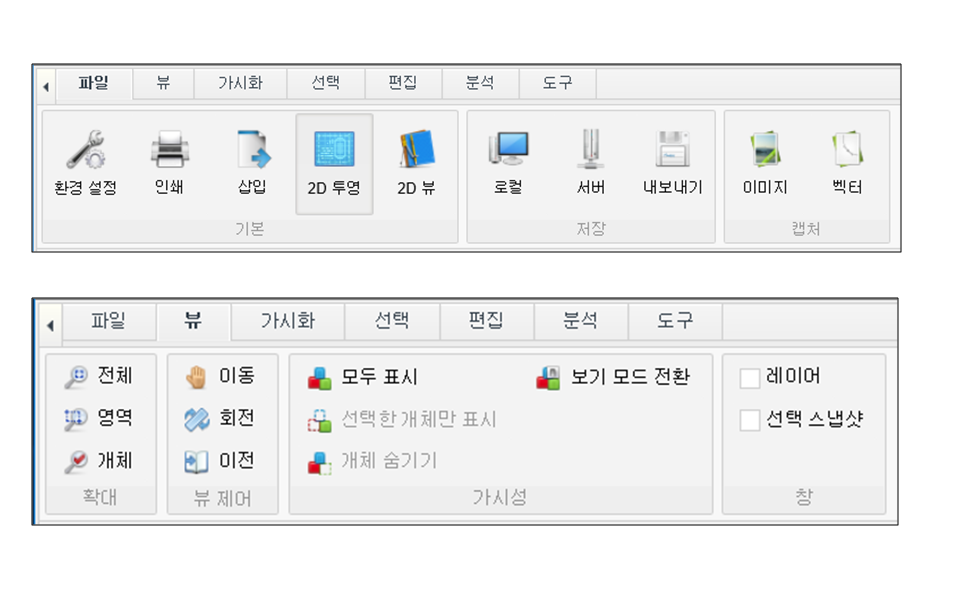
Task: Open 환경 설정 (preferences) wrench icon
Action: click(85, 151)
